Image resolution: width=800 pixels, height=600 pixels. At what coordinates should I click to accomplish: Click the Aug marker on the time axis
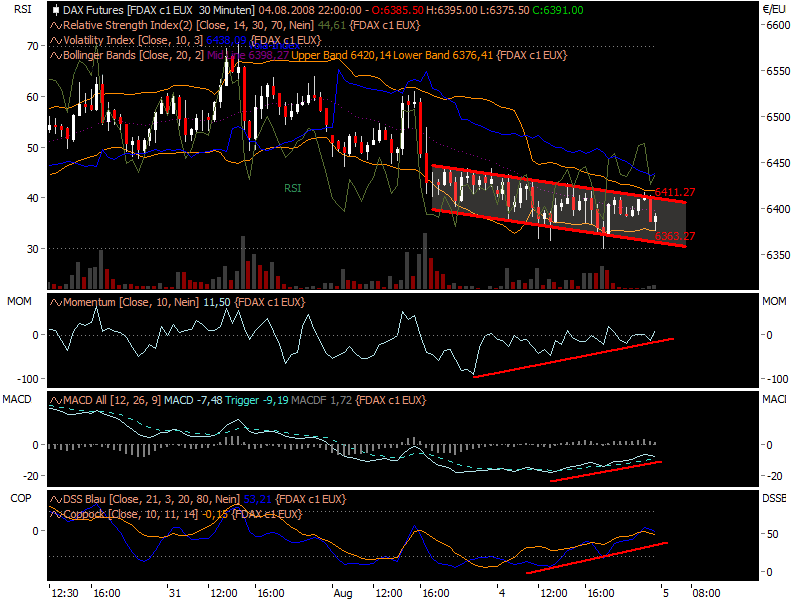click(x=343, y=593)
